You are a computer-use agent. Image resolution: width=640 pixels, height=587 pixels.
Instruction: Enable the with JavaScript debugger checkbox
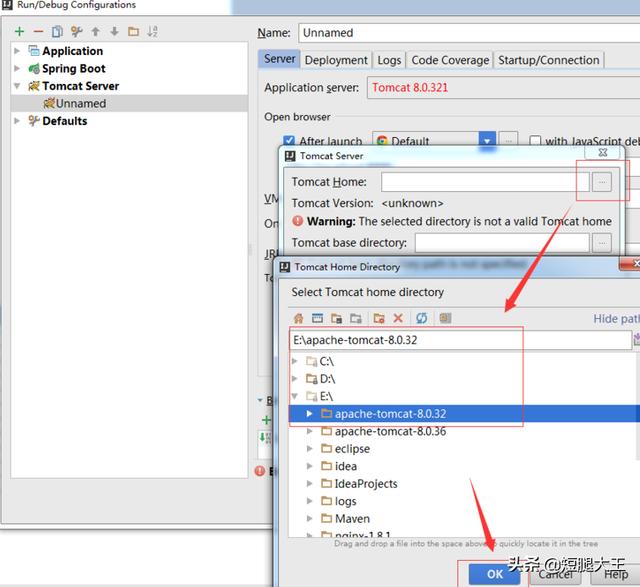(x=536, y=142)
